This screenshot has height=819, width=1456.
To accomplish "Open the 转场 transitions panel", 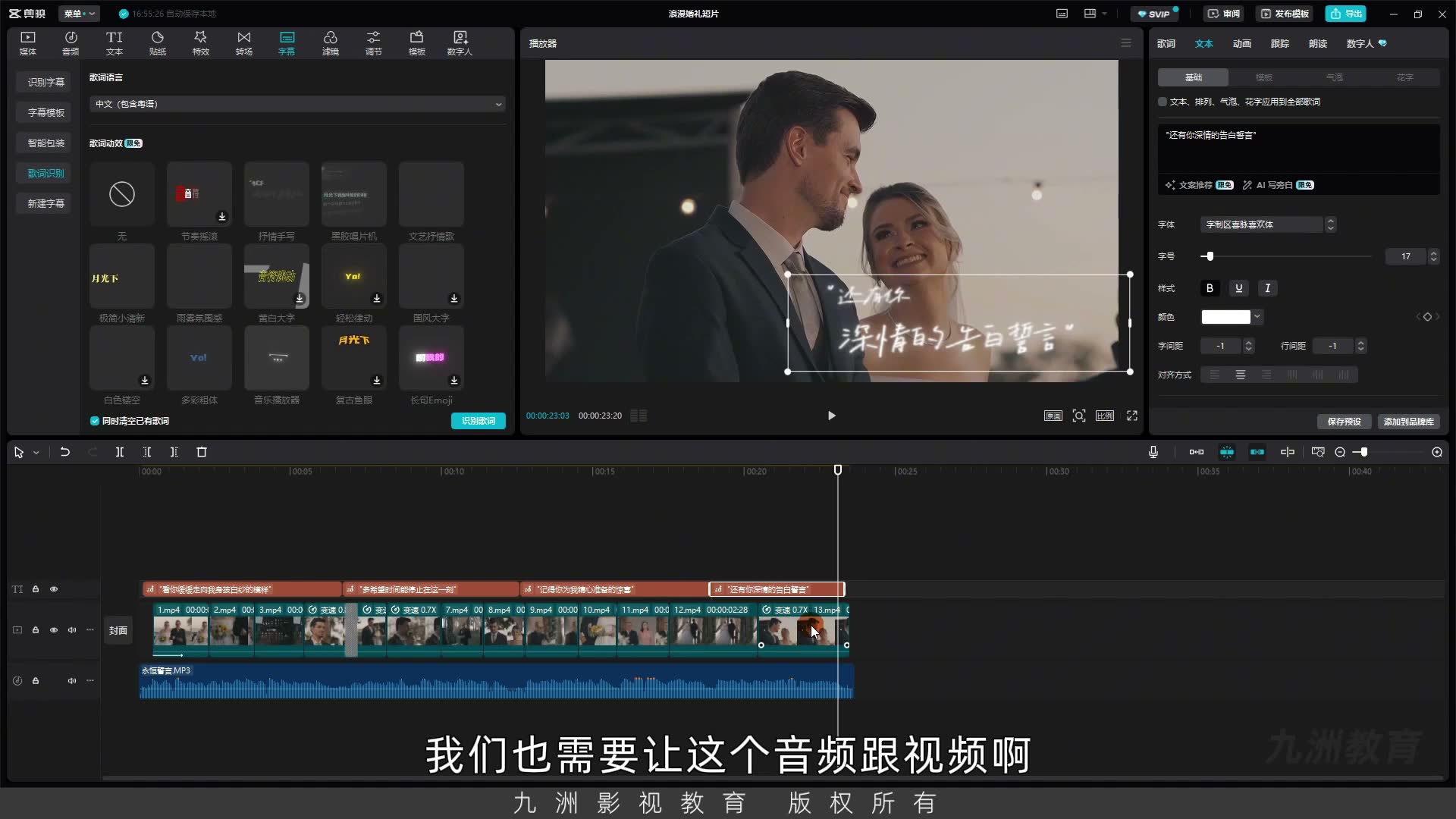I will (243, 43).
